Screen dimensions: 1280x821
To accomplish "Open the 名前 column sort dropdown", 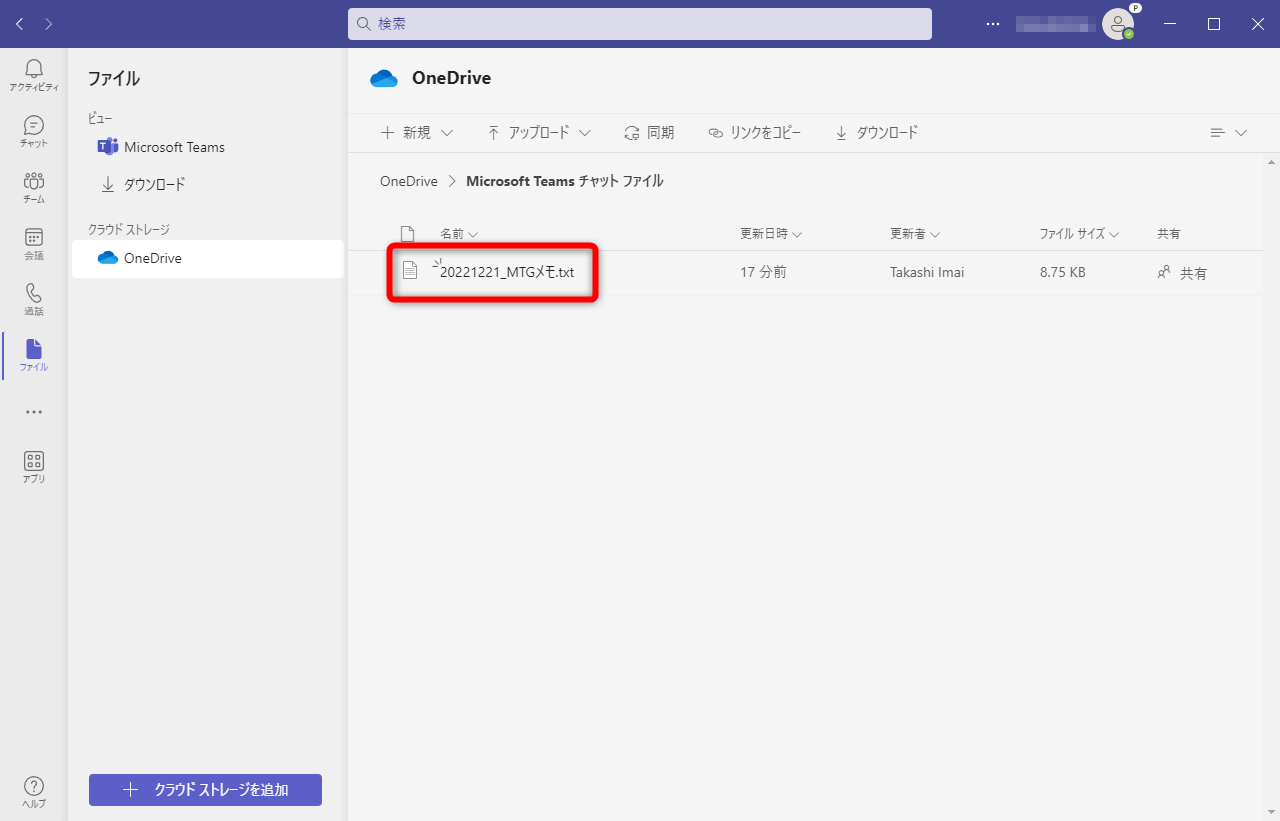I will 459,233.
